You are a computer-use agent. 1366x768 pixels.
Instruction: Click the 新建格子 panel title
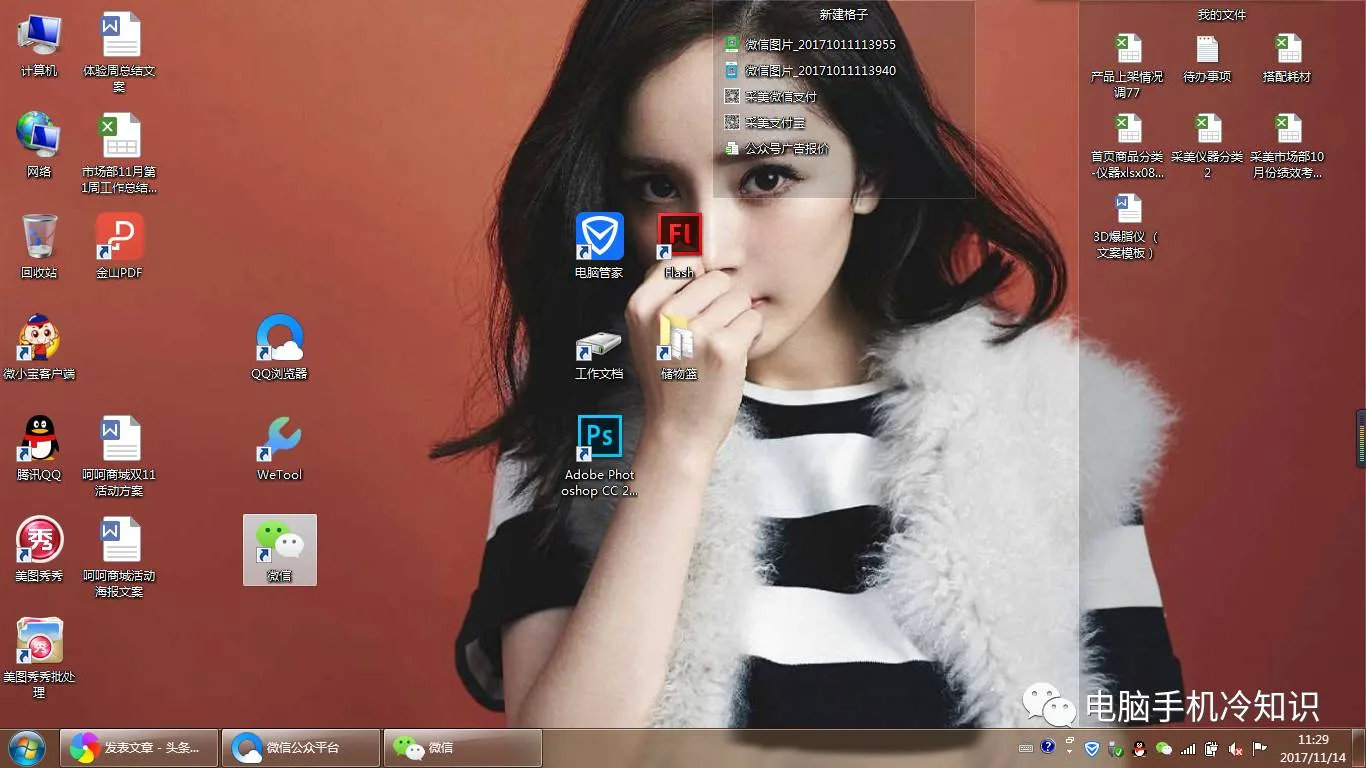click(x=843, y=14)
